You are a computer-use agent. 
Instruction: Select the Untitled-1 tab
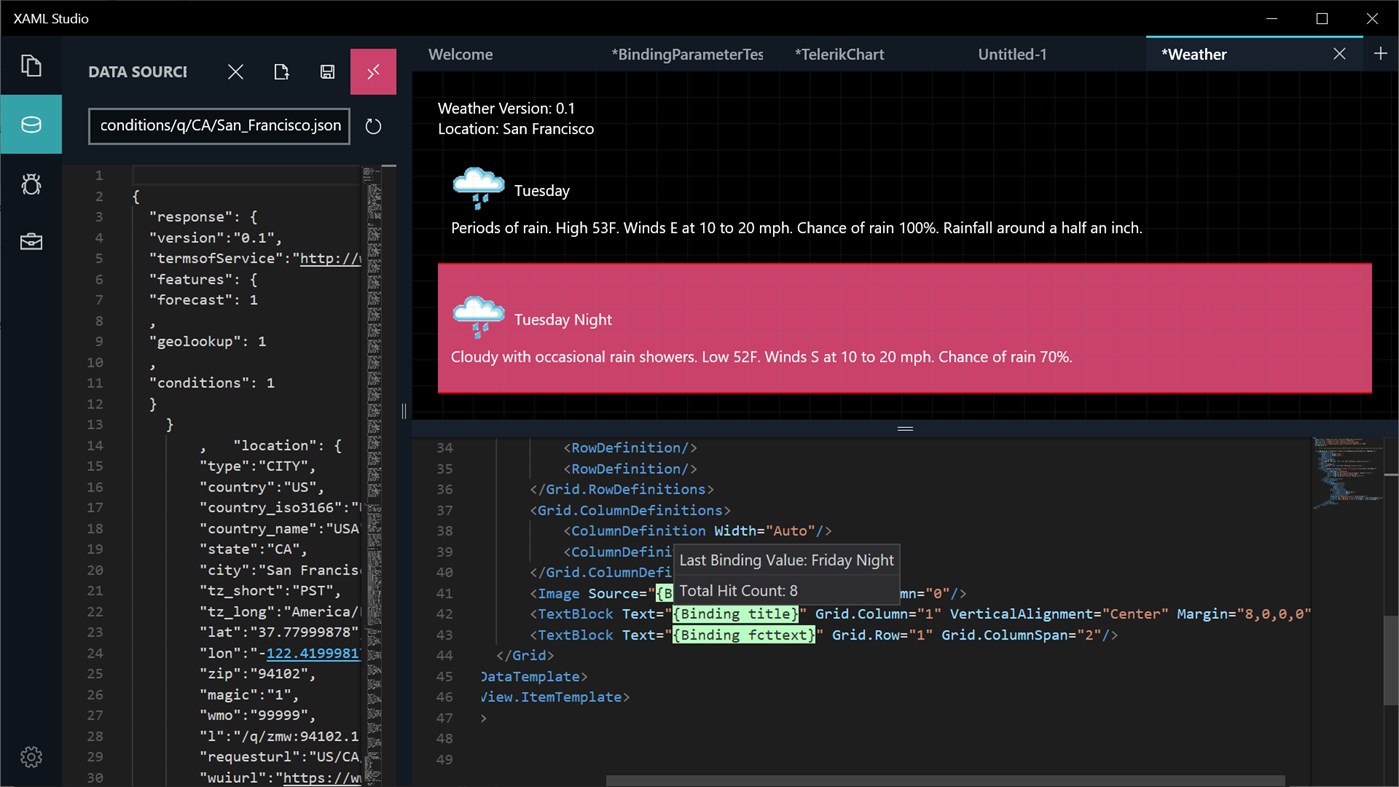tap(1012, 54)
